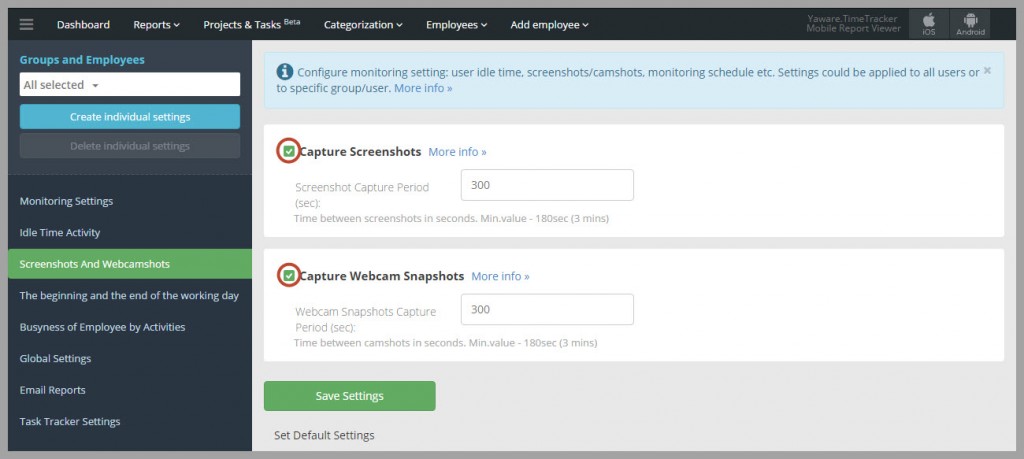Select Idle Time Activity
Screen dimensions: 1024x459
(59, 232)
